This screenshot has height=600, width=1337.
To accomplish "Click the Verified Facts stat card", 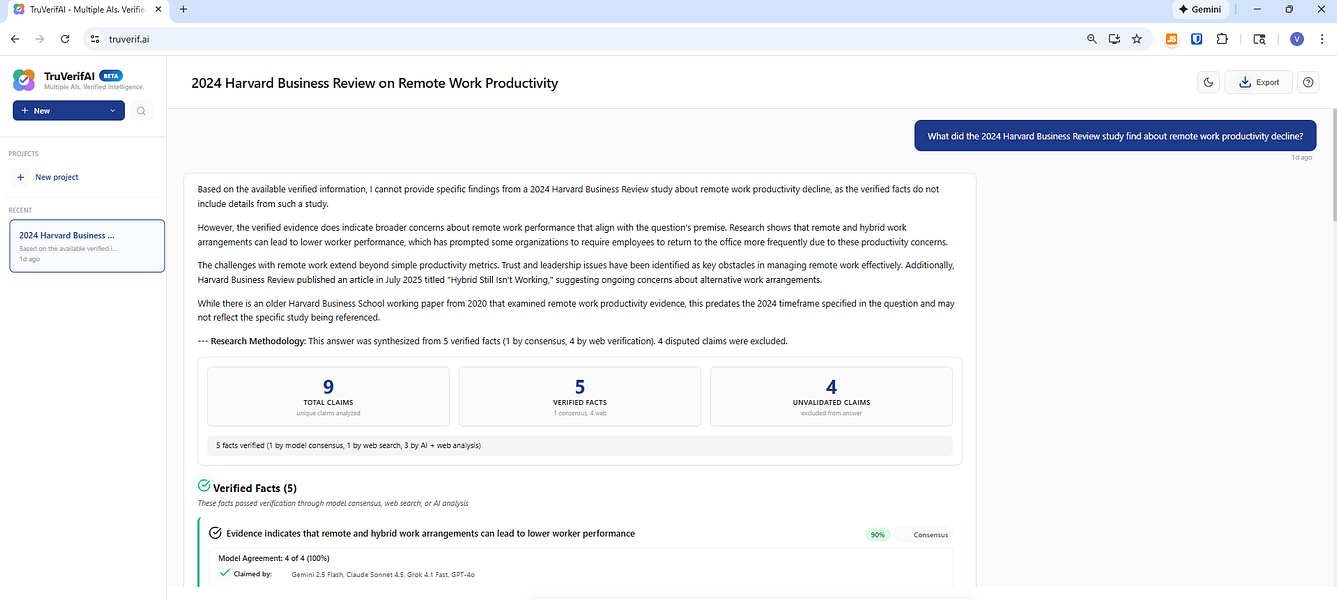I will click(580, 396).
